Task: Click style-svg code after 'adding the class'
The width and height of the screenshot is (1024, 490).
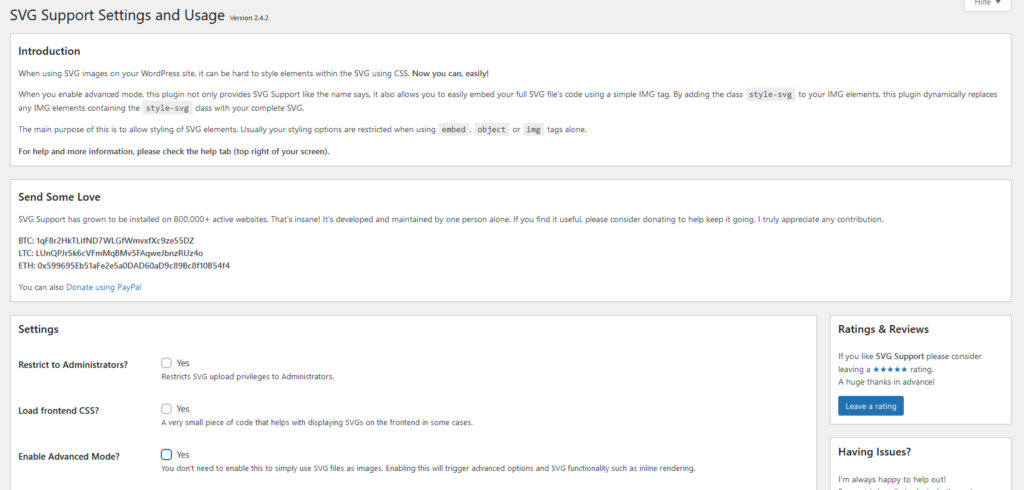Action: (771, 95)
